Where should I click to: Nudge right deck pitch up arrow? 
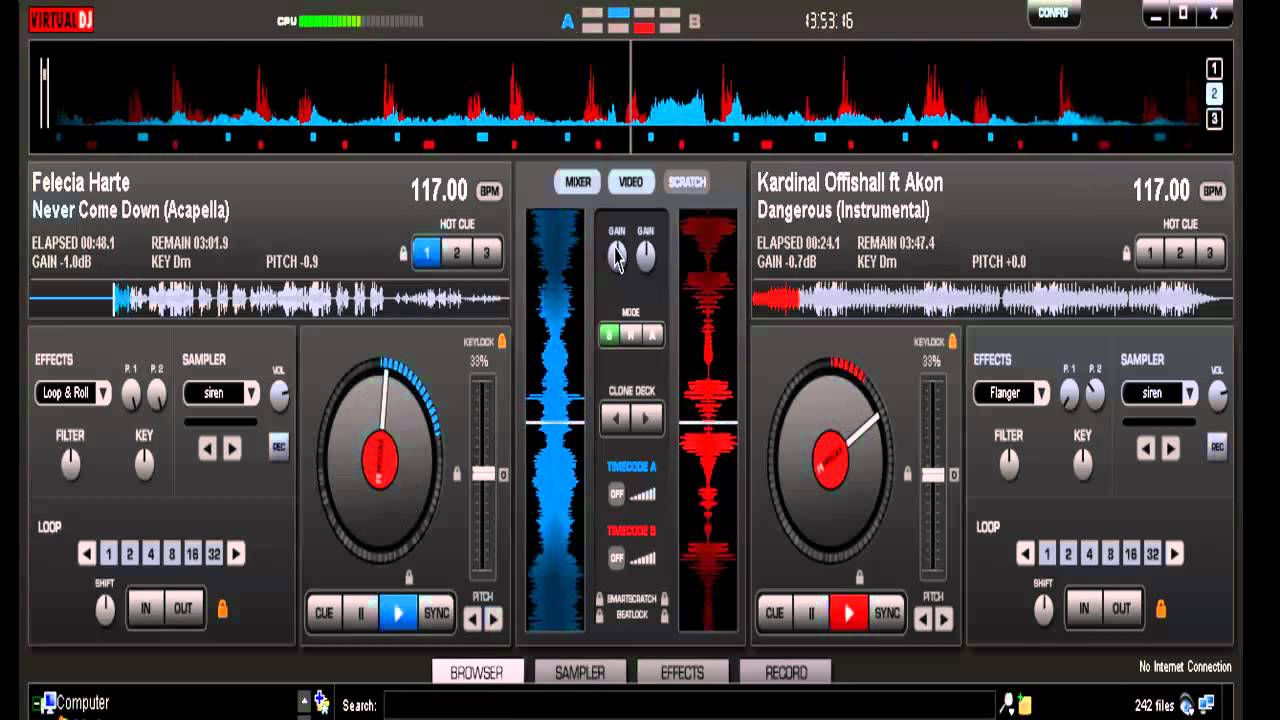click(943, 620)
